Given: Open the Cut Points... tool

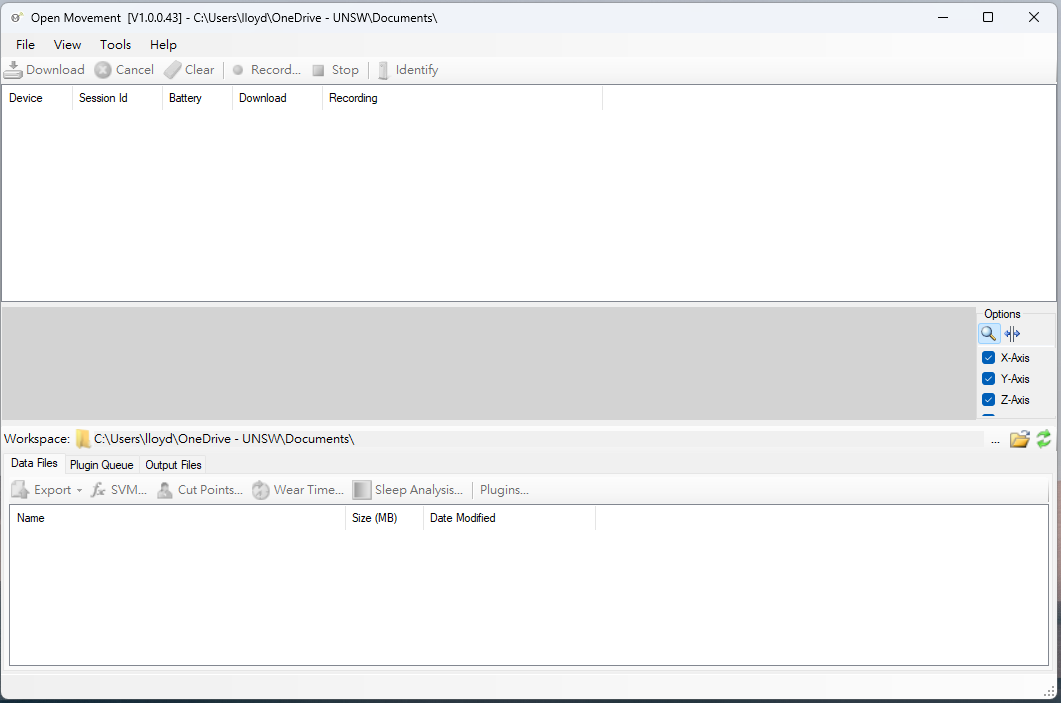Looking at the screenshot, I should tap(200, 490).
